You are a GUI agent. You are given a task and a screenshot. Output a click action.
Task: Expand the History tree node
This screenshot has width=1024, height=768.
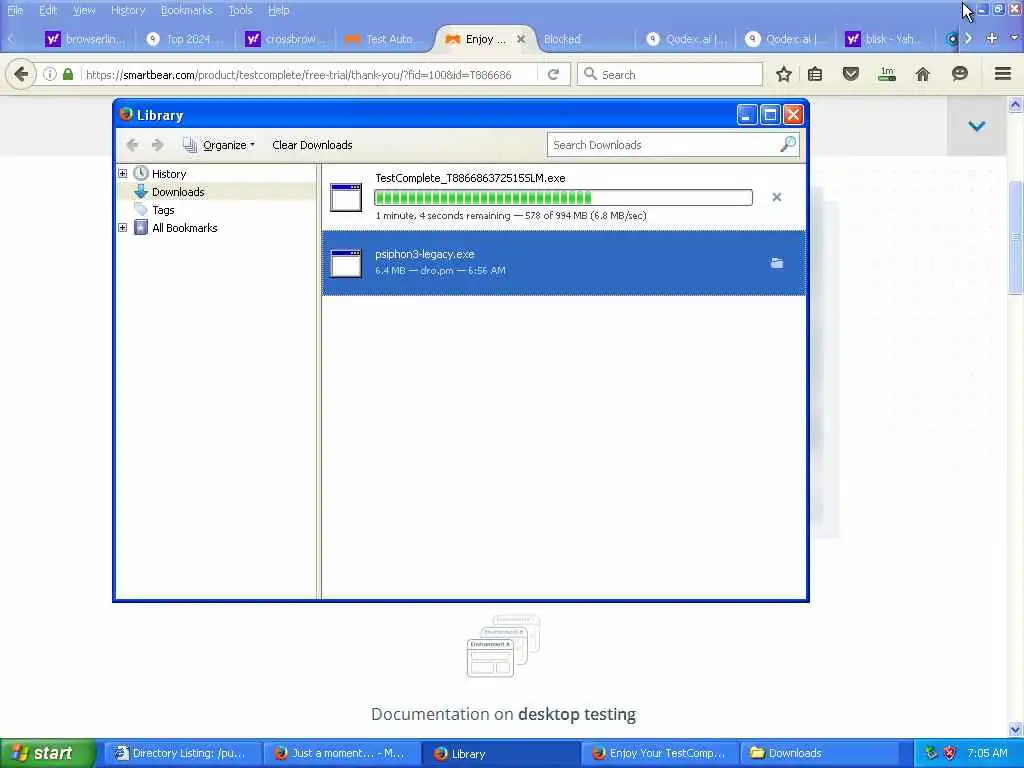(x=122, y=174)
